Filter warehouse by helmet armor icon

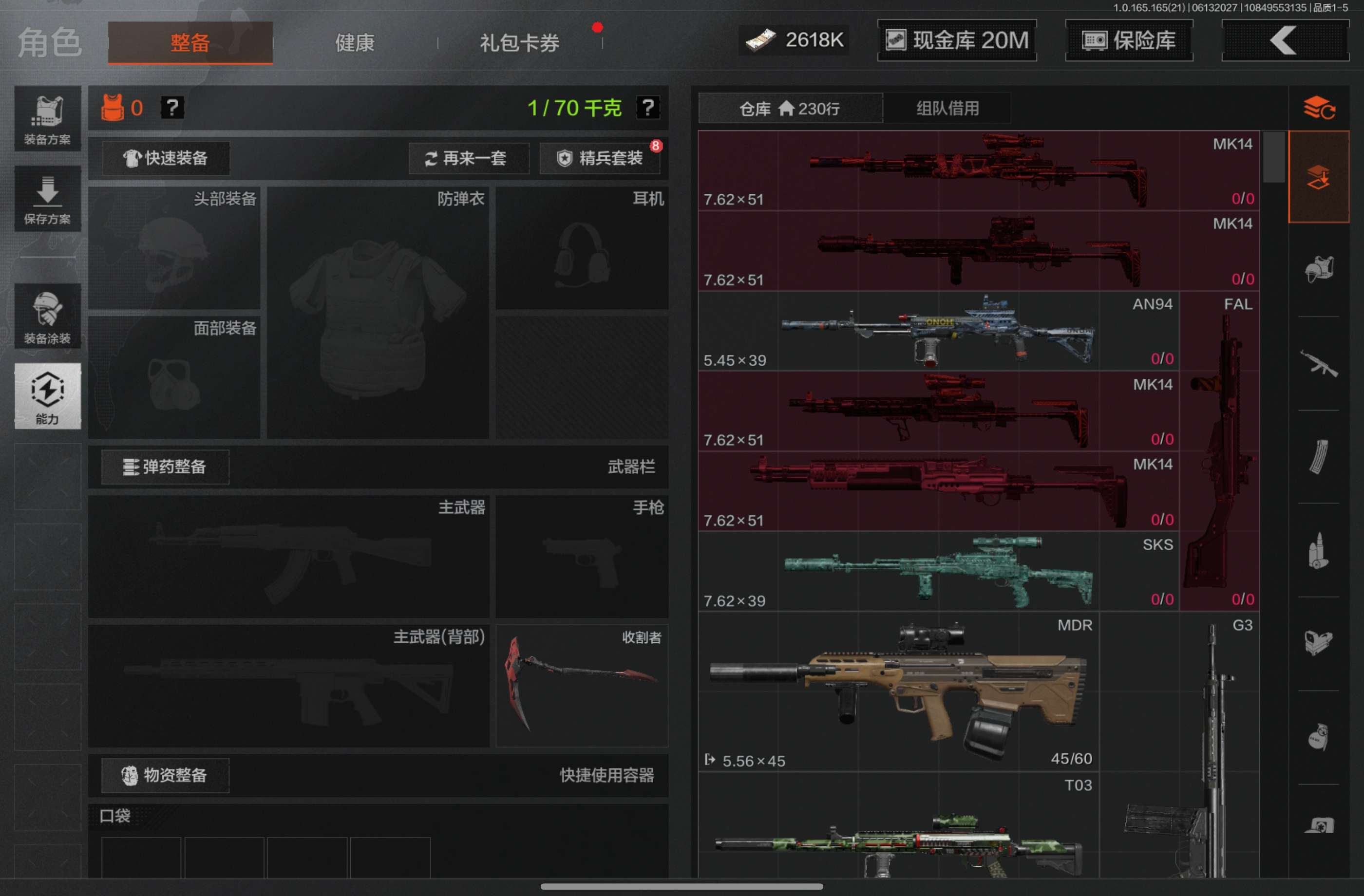(x=1319, y=269)
